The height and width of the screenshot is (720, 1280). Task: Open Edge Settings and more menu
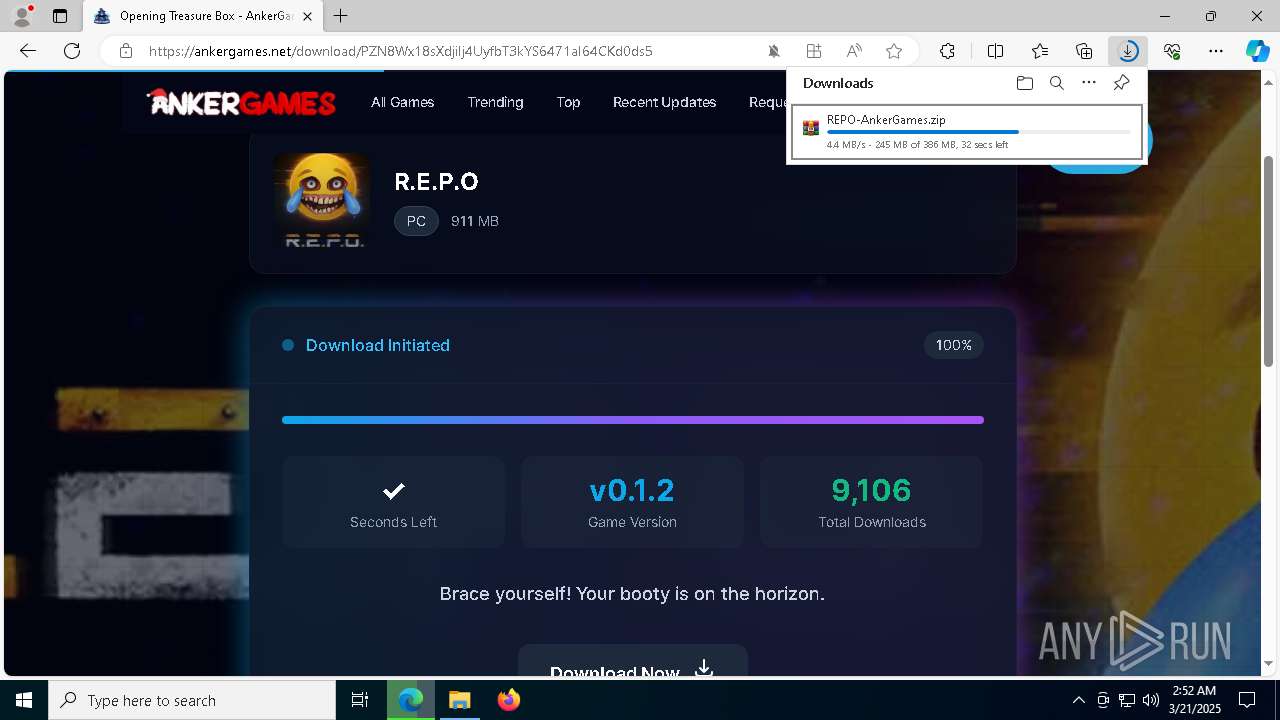click(1216, 51)
